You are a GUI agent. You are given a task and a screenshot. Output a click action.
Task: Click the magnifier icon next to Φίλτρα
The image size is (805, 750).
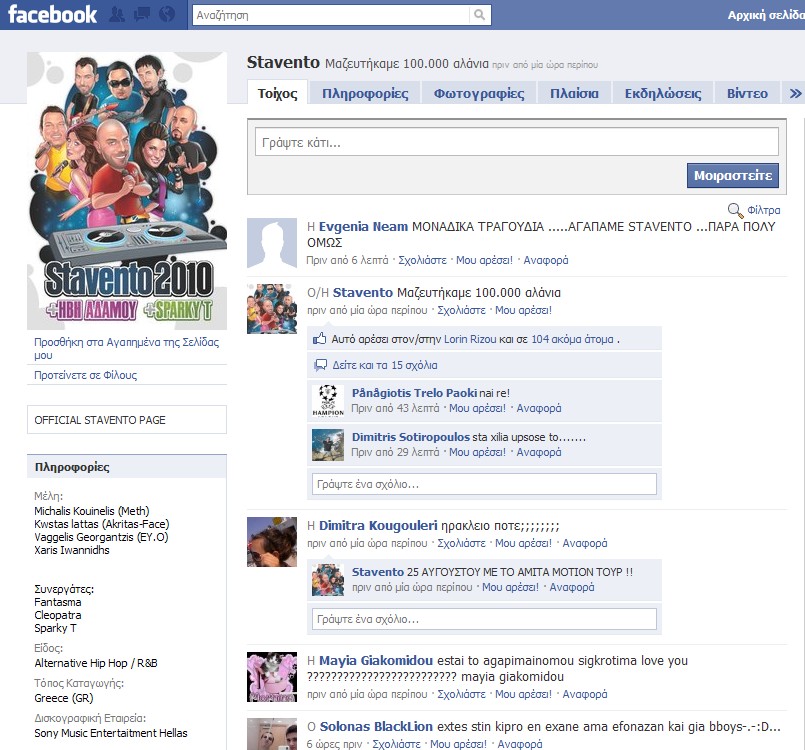[x=735, y=210]
